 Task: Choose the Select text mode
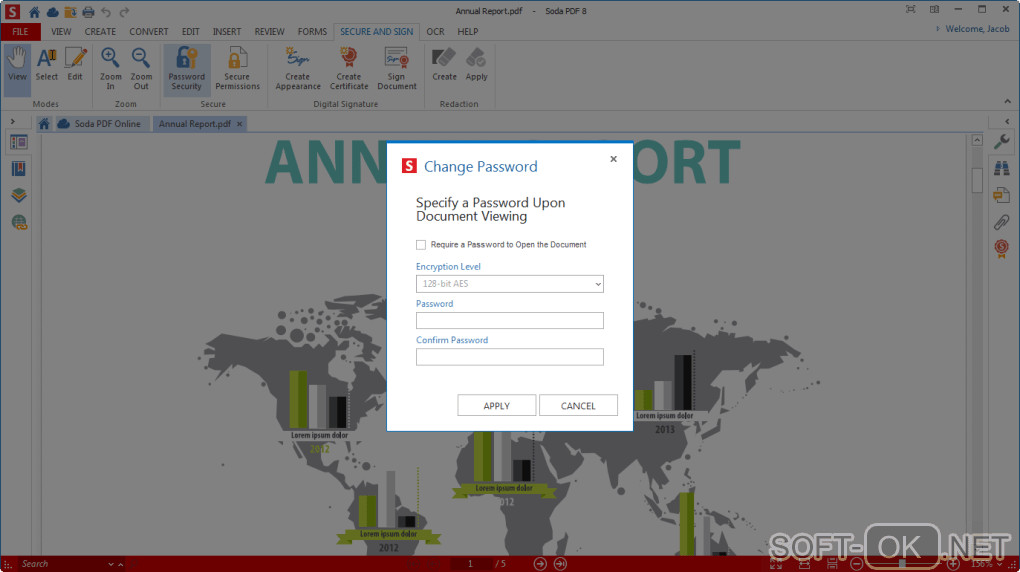pyautogui.click(x=46, y=65)
